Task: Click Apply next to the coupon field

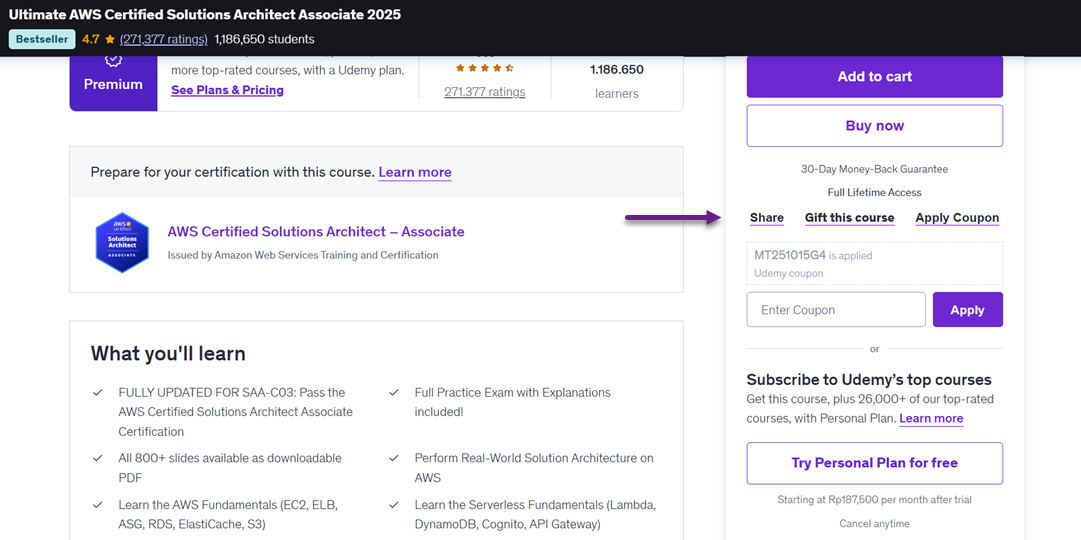Action: coord(967,310)
